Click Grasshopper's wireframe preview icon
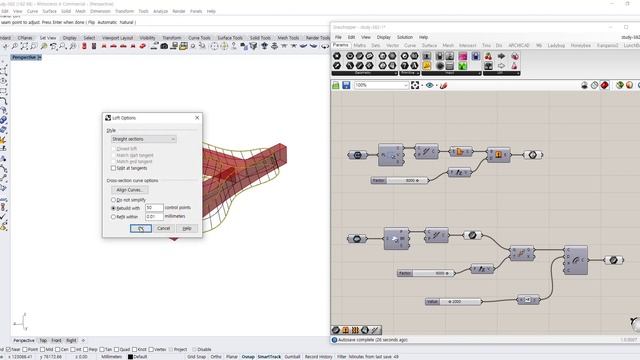The image size is (640, 360). click(595, 85)
